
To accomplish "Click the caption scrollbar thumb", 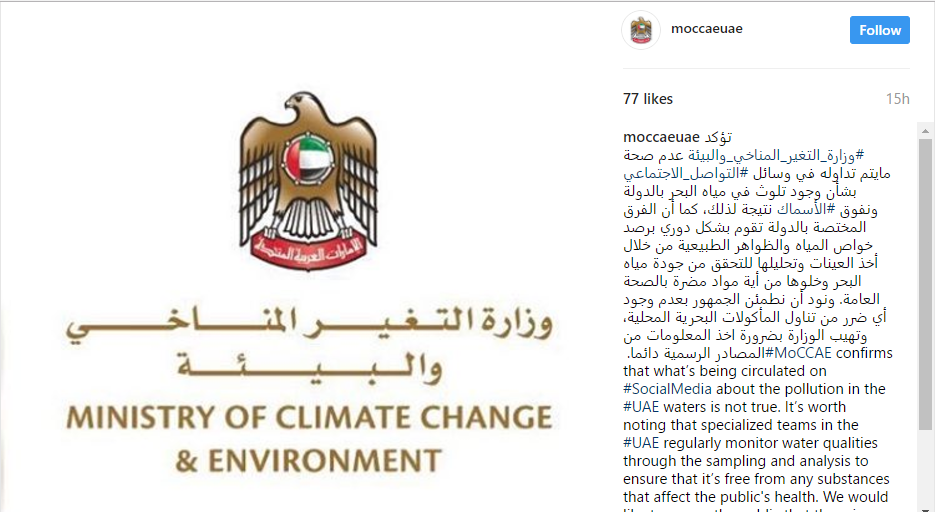I will click(x=925, y=284).
